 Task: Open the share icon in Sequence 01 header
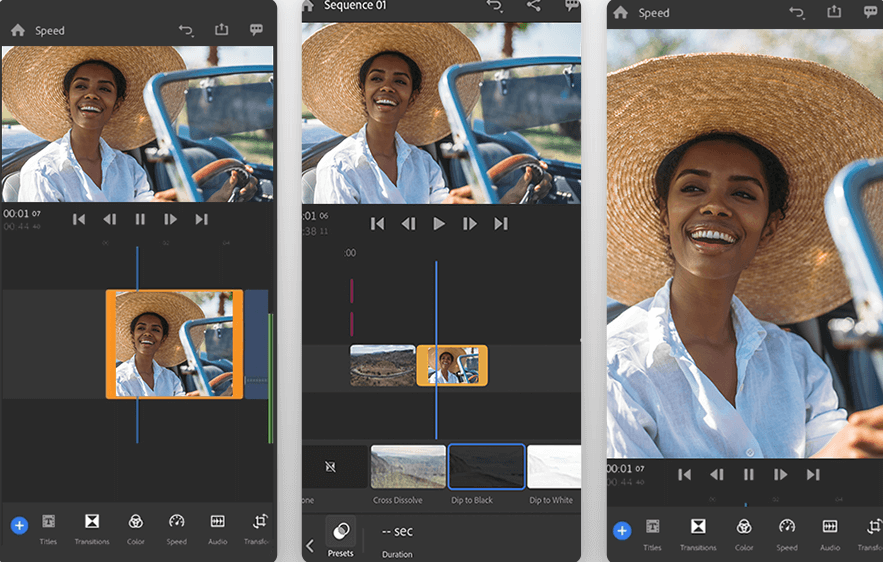tap(533, 6)
